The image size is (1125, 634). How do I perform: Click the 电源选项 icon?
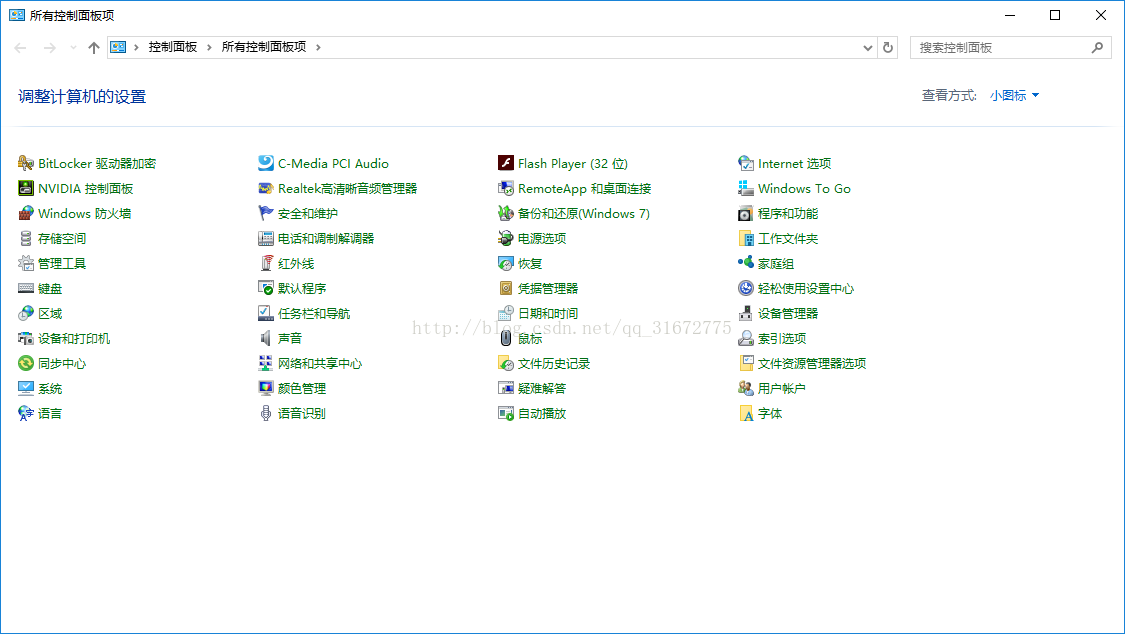(506, 239)
